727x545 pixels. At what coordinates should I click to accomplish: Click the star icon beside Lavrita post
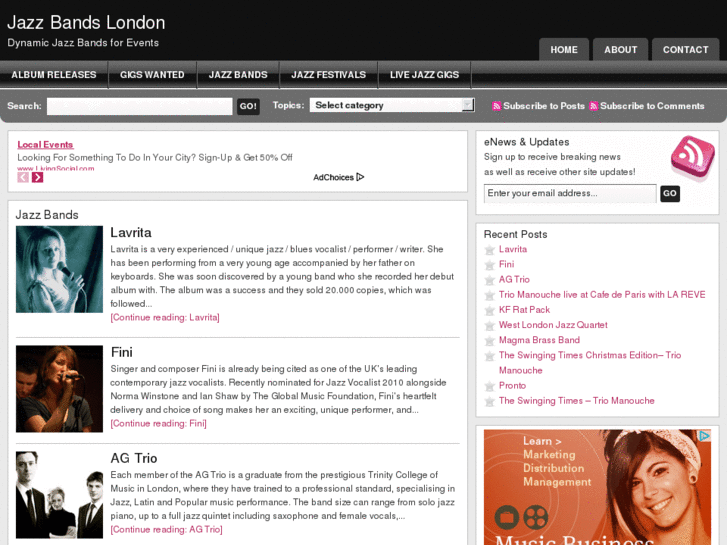(x=490, y=250)
